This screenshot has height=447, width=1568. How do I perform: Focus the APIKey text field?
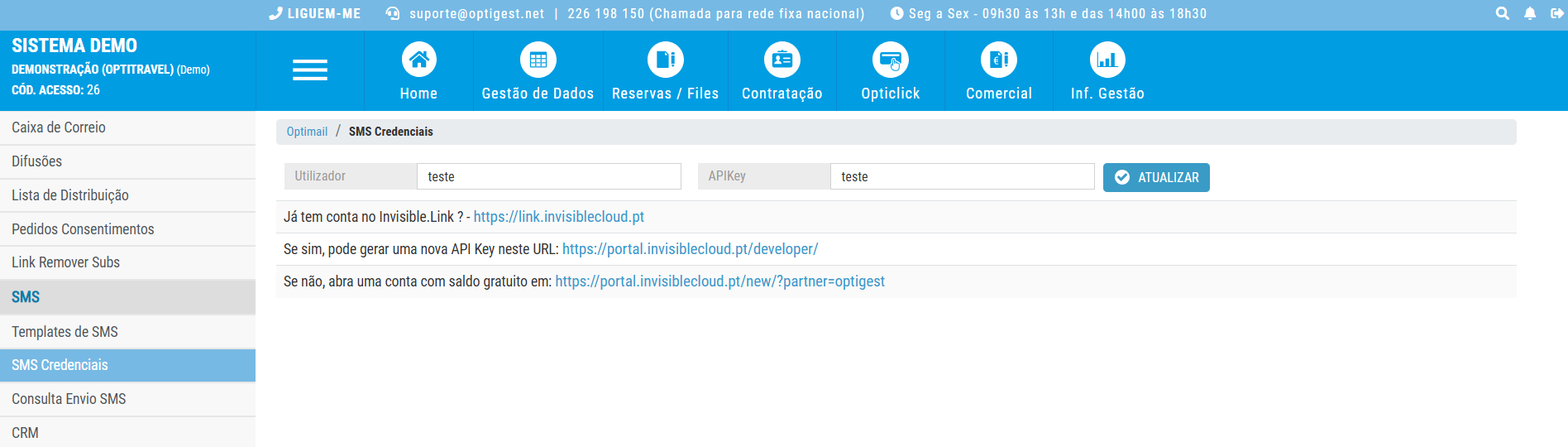[962, 176]
